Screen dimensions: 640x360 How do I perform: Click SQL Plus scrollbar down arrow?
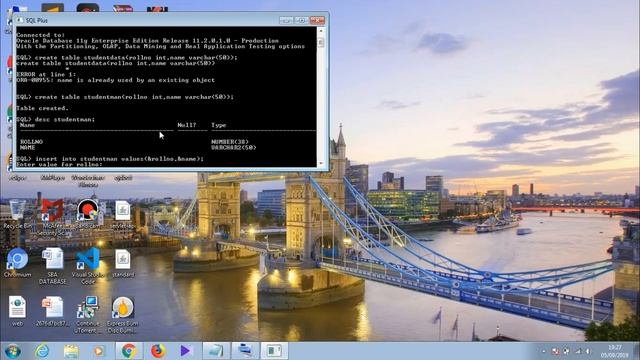pos(321,163)
